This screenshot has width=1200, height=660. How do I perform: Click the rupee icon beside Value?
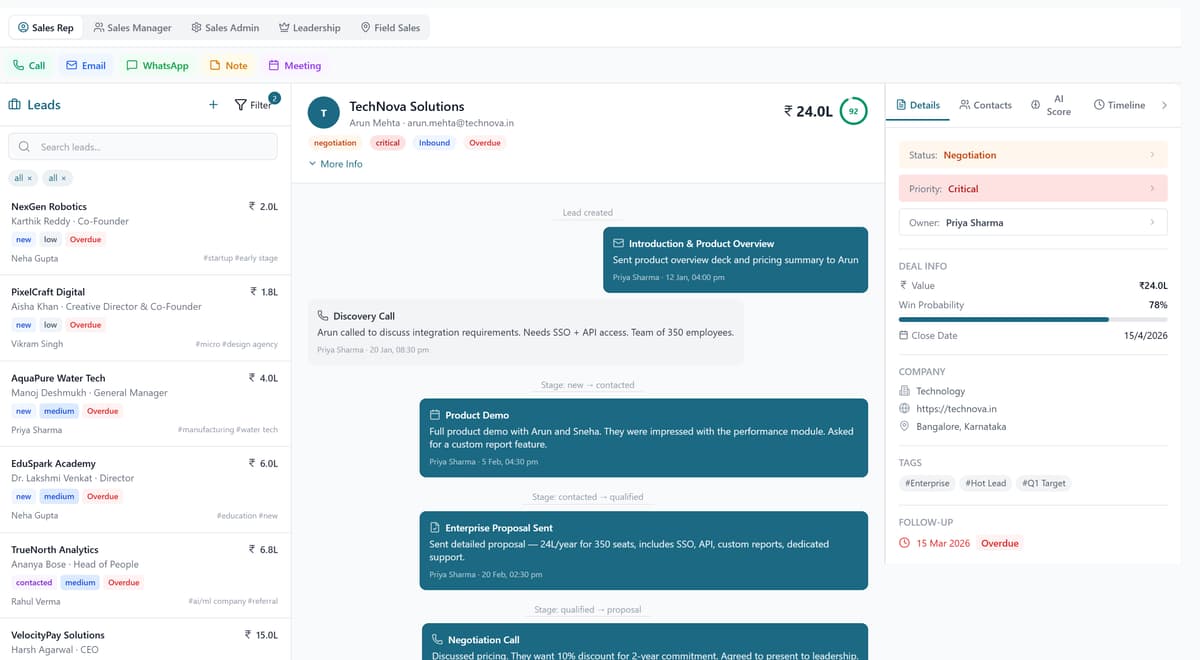coord(904,285)
